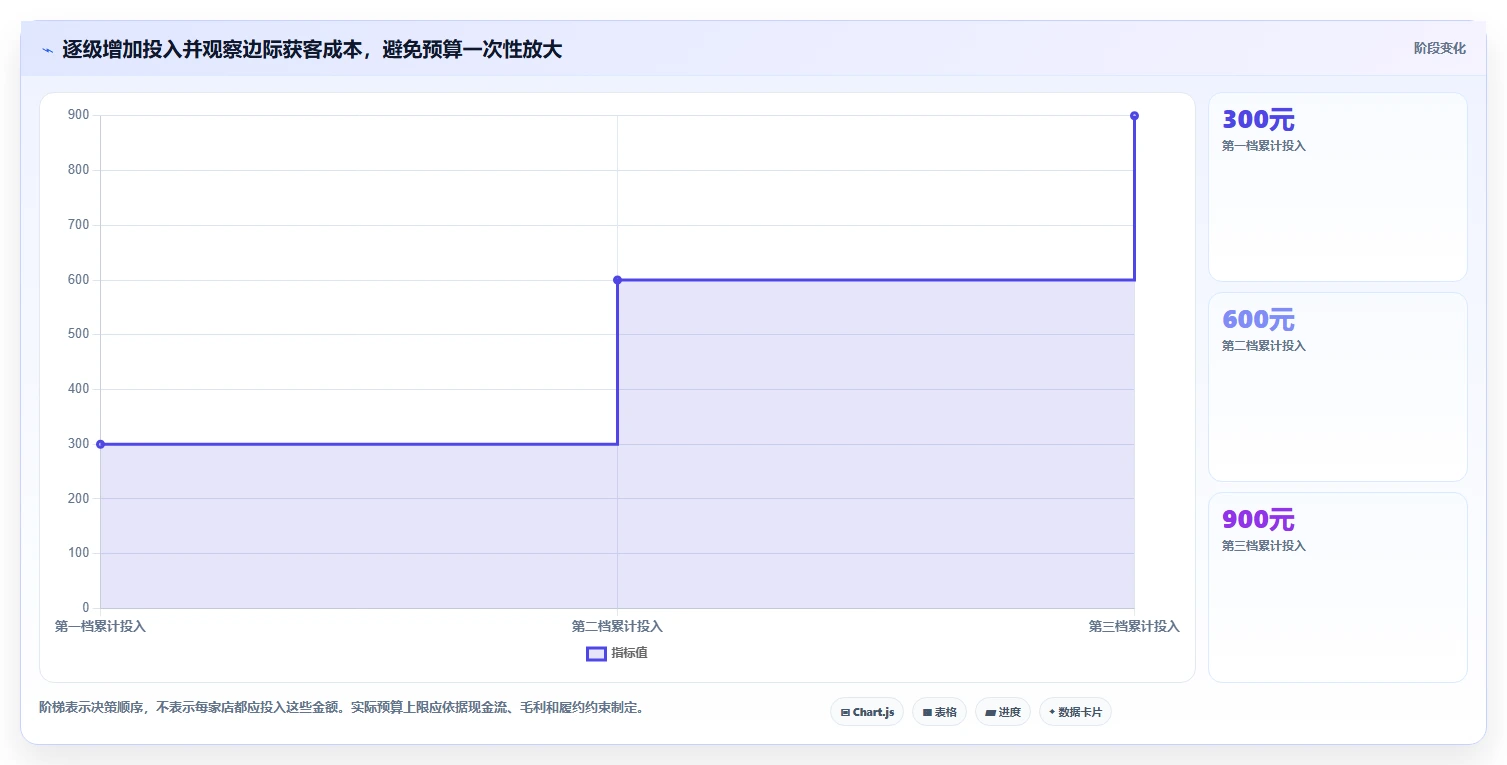Click the lightning icon beside the title
This screenshot has height=765, width=1507.
click(x=47, y=50)
